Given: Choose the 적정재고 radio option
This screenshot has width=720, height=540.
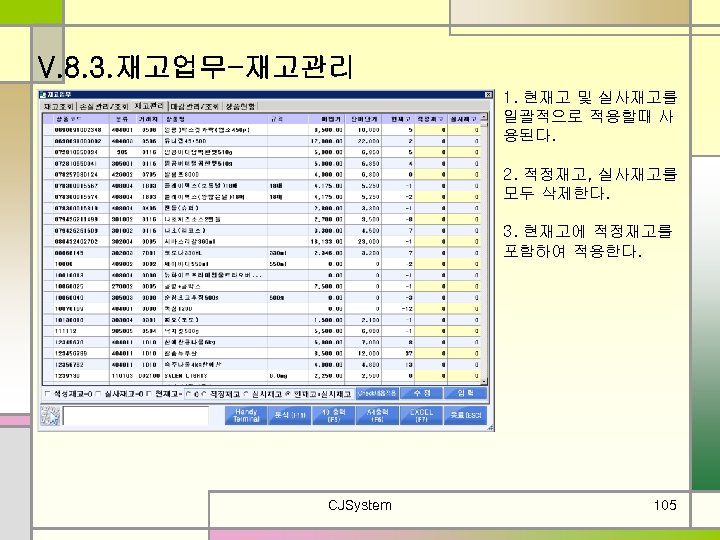Looking at the screenshot, I should tap(203, 394).
